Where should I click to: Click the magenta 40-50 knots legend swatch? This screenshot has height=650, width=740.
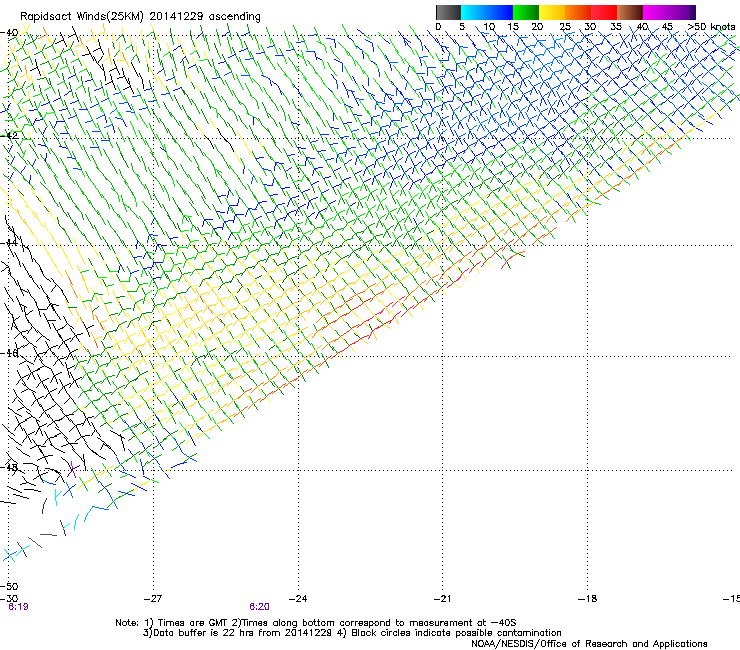(665, 12)
